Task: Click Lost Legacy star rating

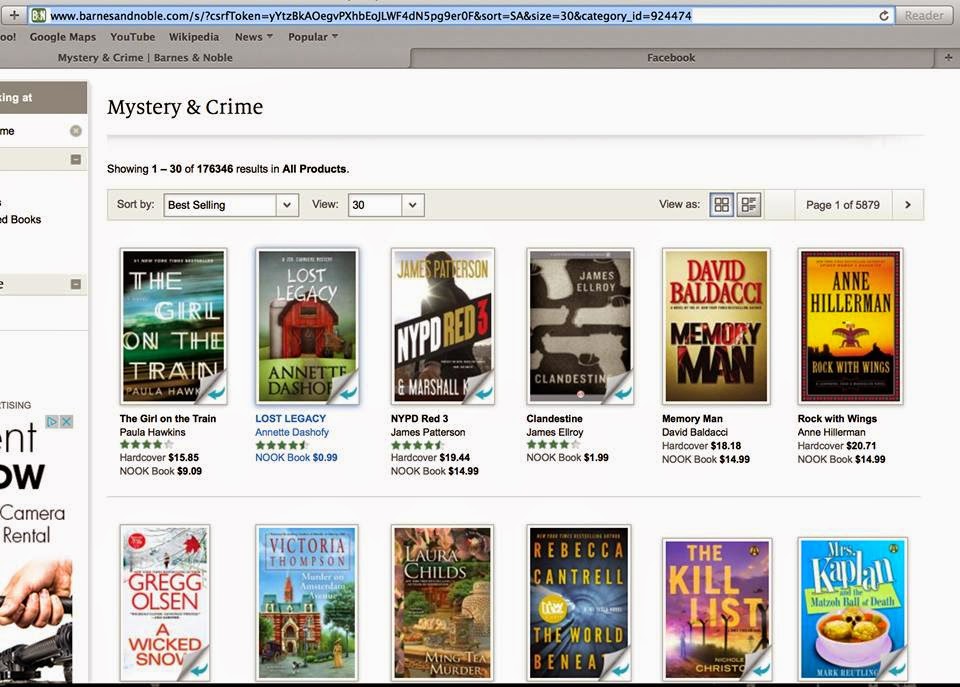Action: (282, 445)
